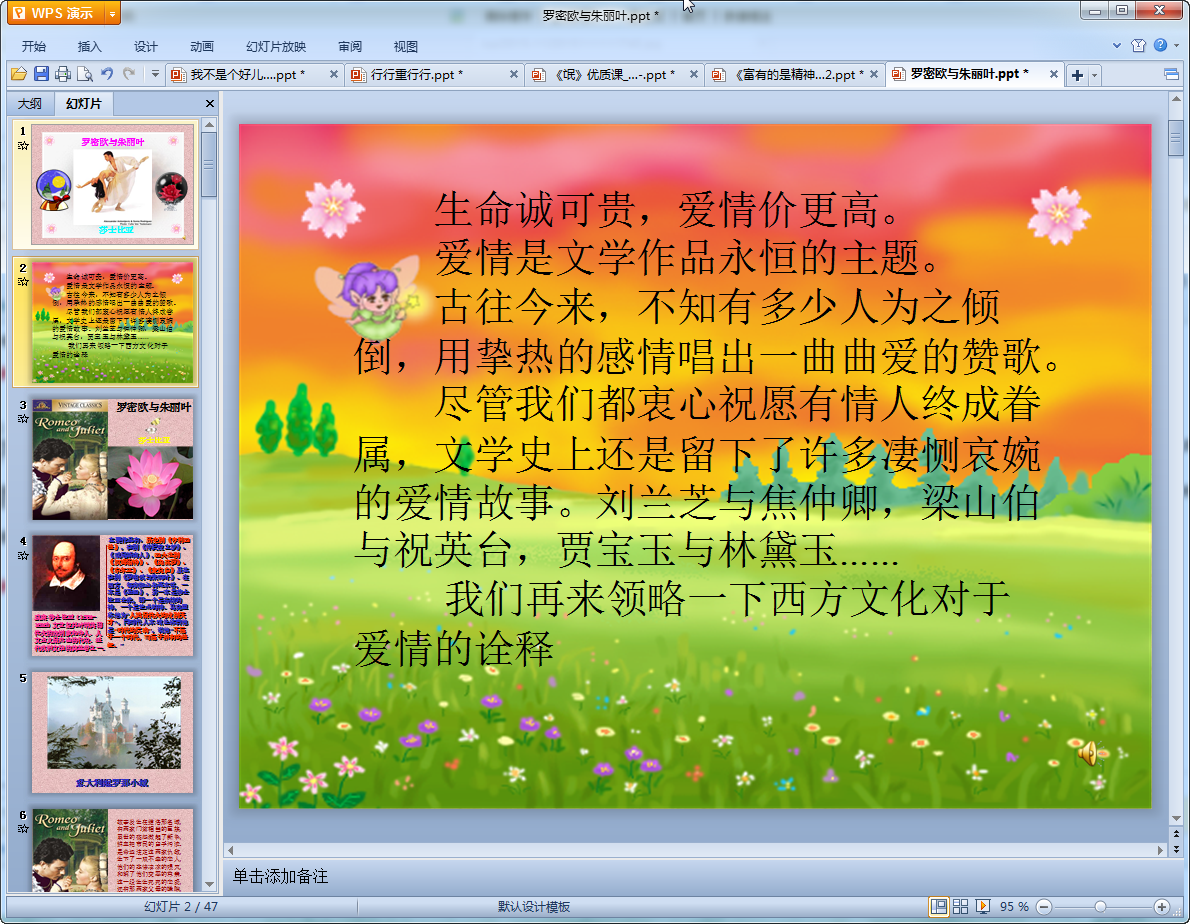
Task: Select slide 4 thumbnail with Shakespeare portrait
Action: pos(112,595)
